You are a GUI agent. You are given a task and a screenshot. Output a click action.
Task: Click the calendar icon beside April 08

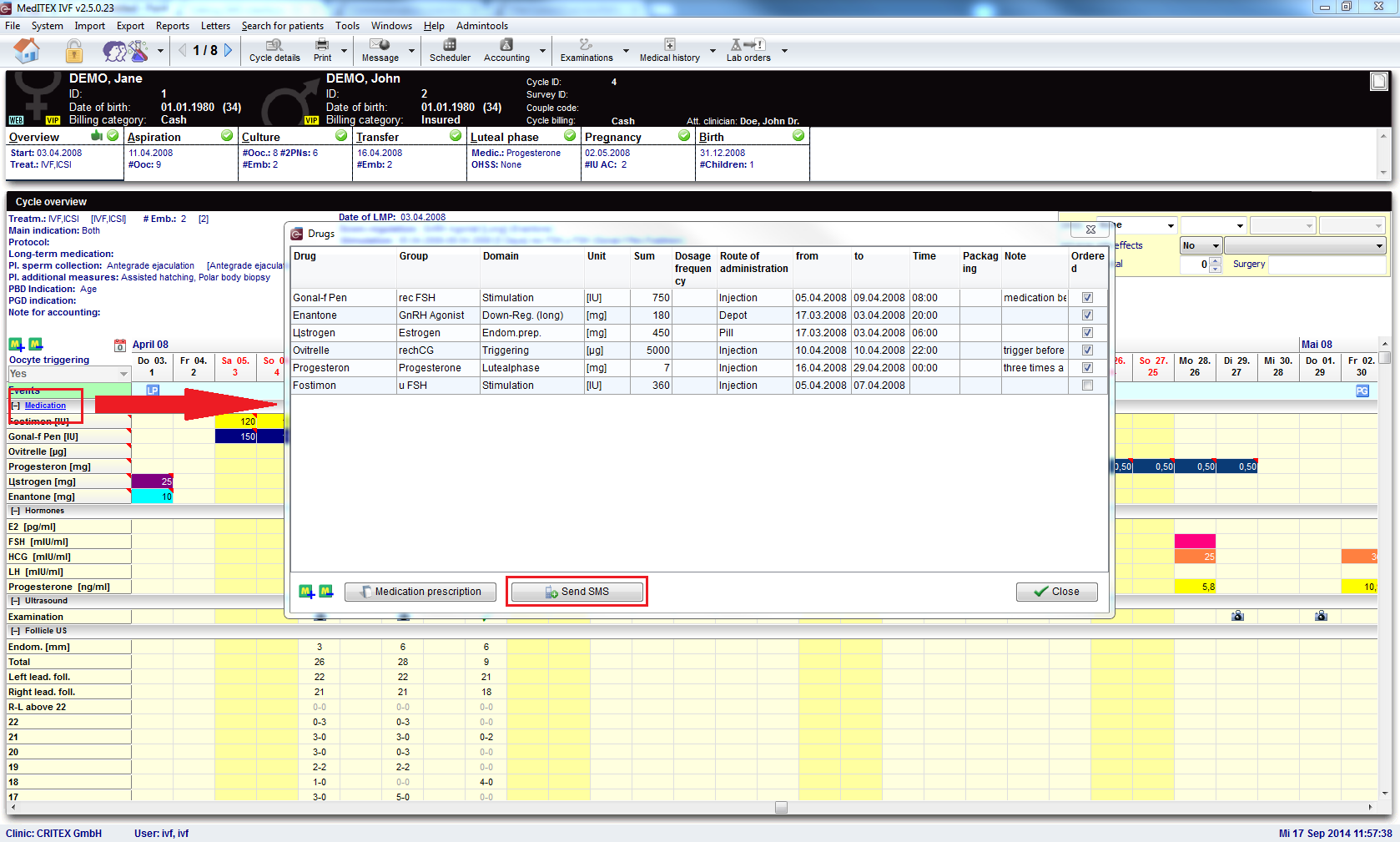[121, 345]
